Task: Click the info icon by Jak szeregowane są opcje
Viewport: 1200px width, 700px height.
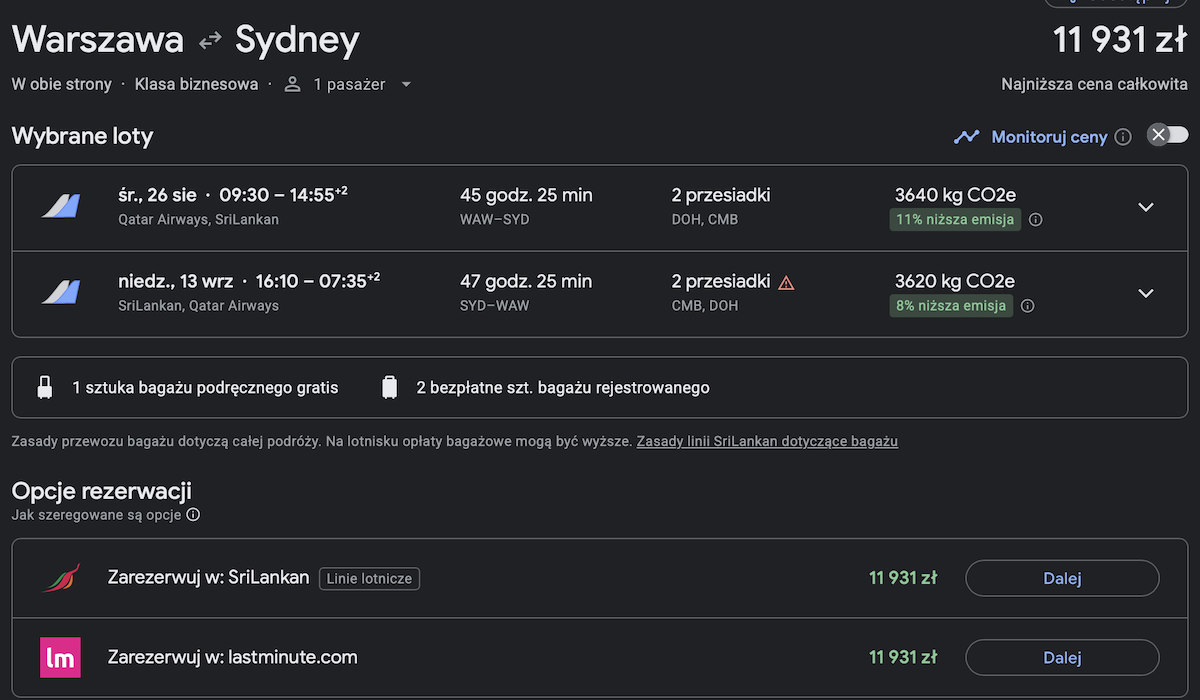Action: tap(193, 515)
